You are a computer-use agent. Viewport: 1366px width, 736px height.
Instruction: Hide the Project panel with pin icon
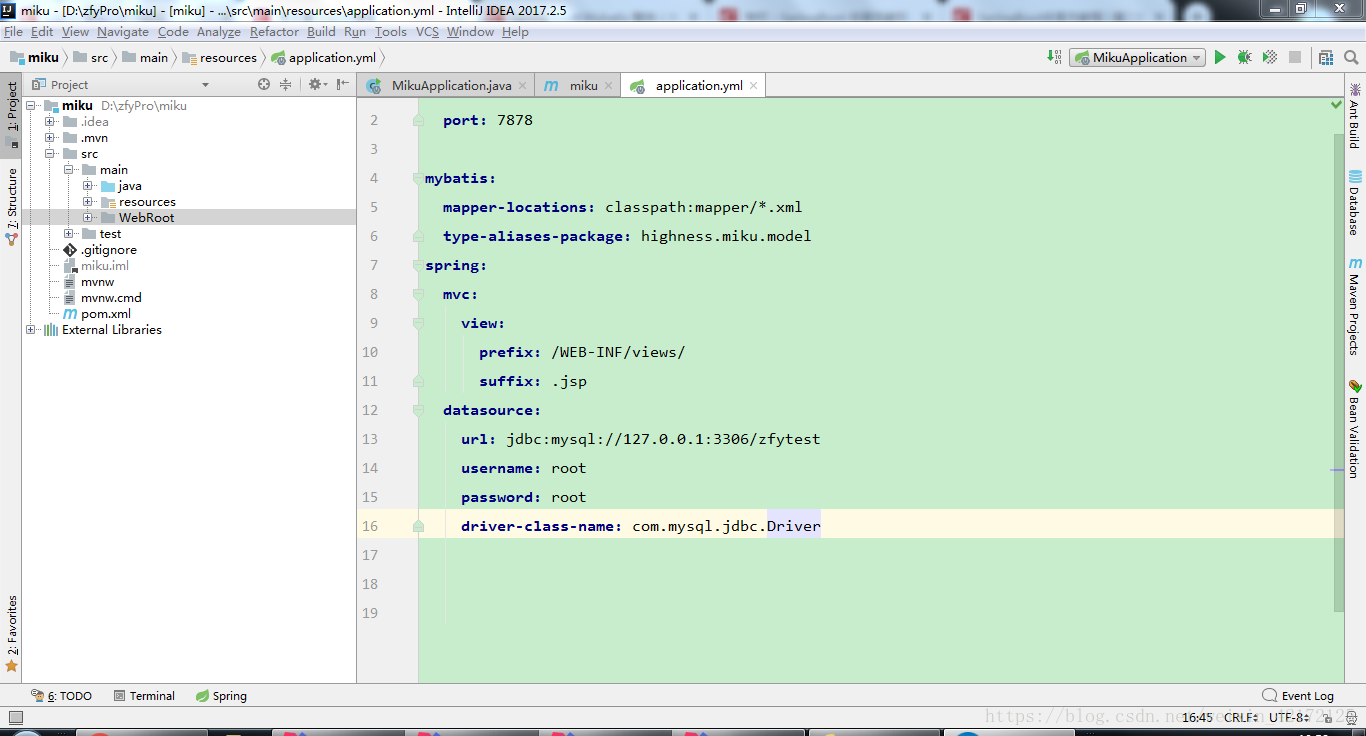click(342, 85)
